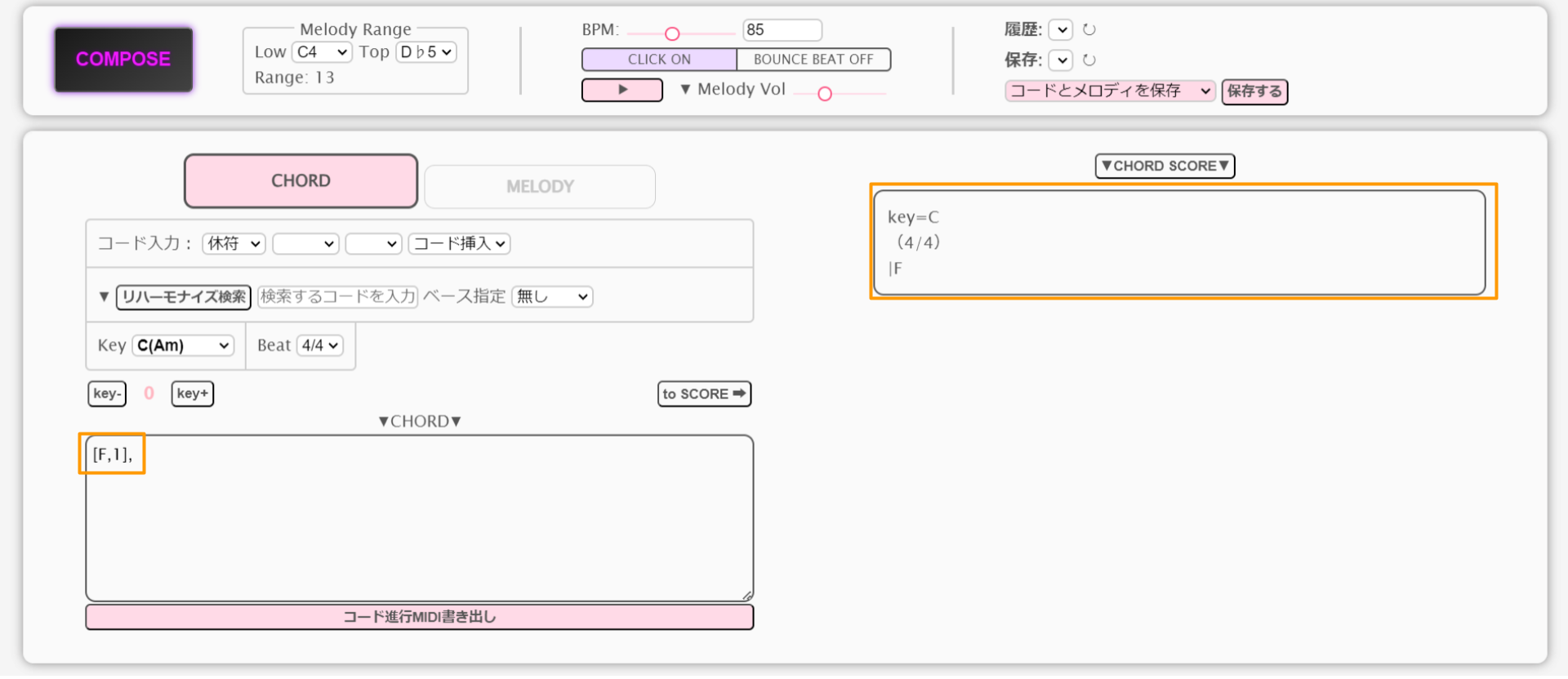Click the transpose value 0

click(x=149, y=394)
